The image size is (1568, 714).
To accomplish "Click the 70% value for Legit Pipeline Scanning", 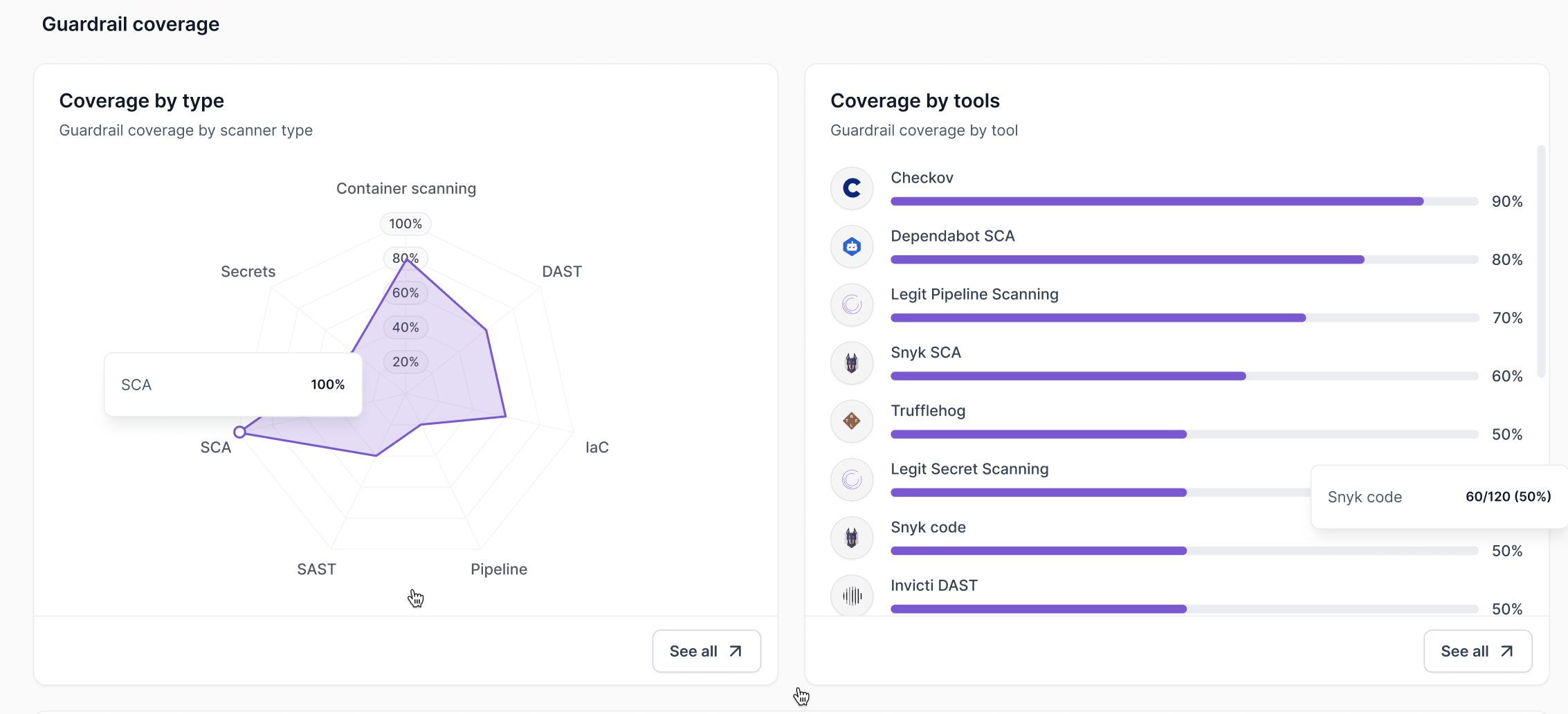I will pyautogui.click(x=1507, y=318).
